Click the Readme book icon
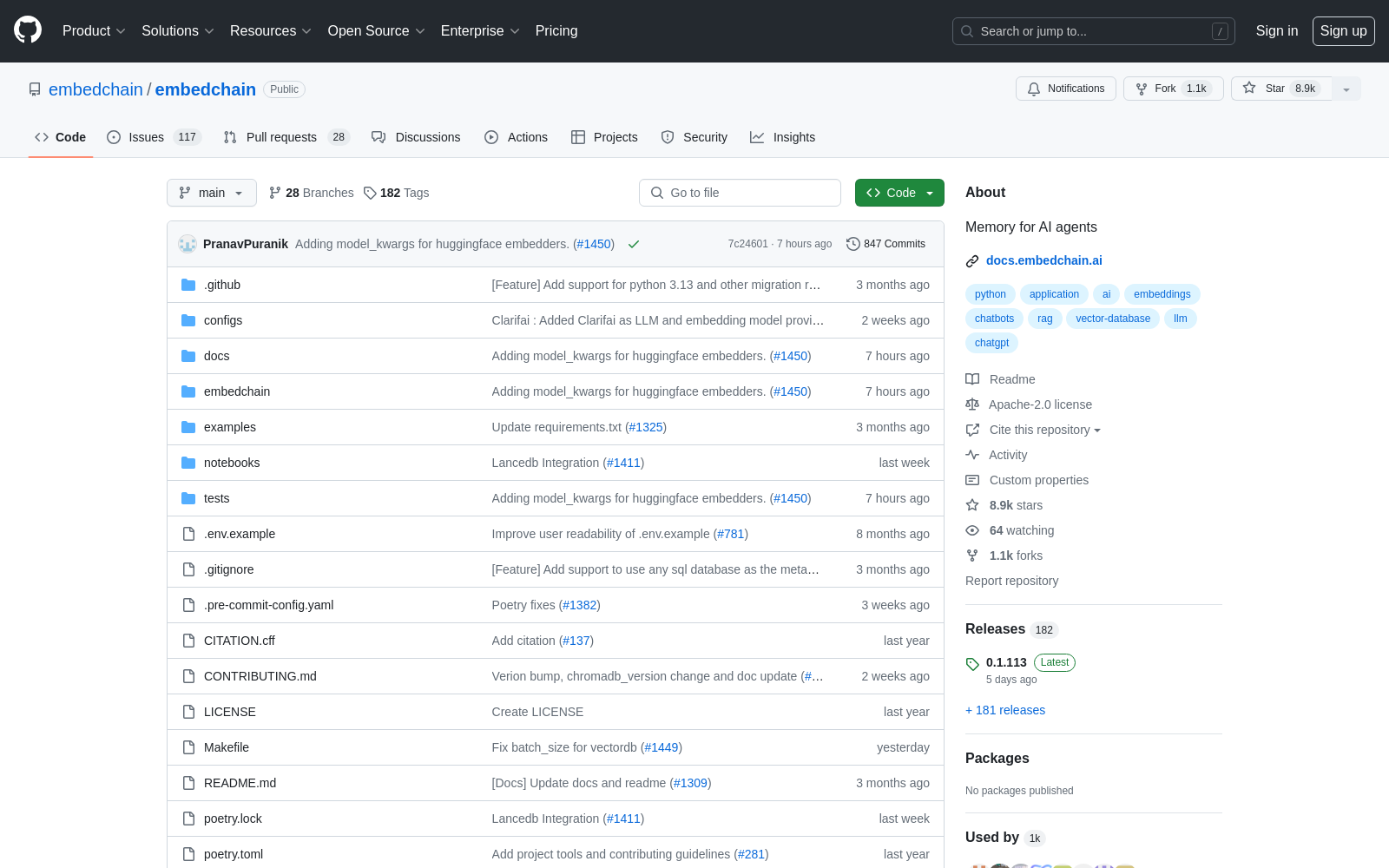This screenshot has width=1389, height=868. click(972, 379)
